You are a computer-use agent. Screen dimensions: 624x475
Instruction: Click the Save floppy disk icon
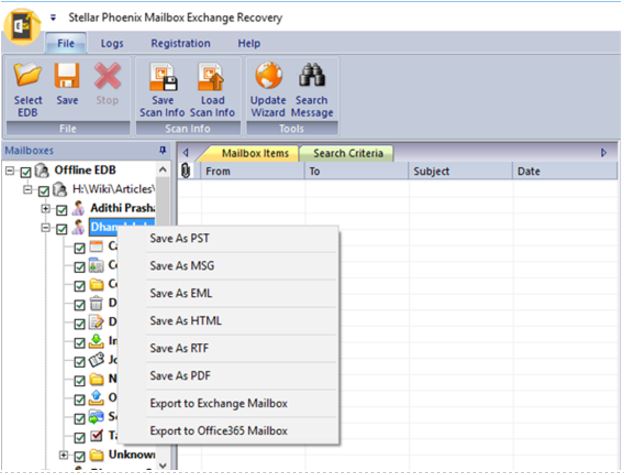(x=67, y=75)
